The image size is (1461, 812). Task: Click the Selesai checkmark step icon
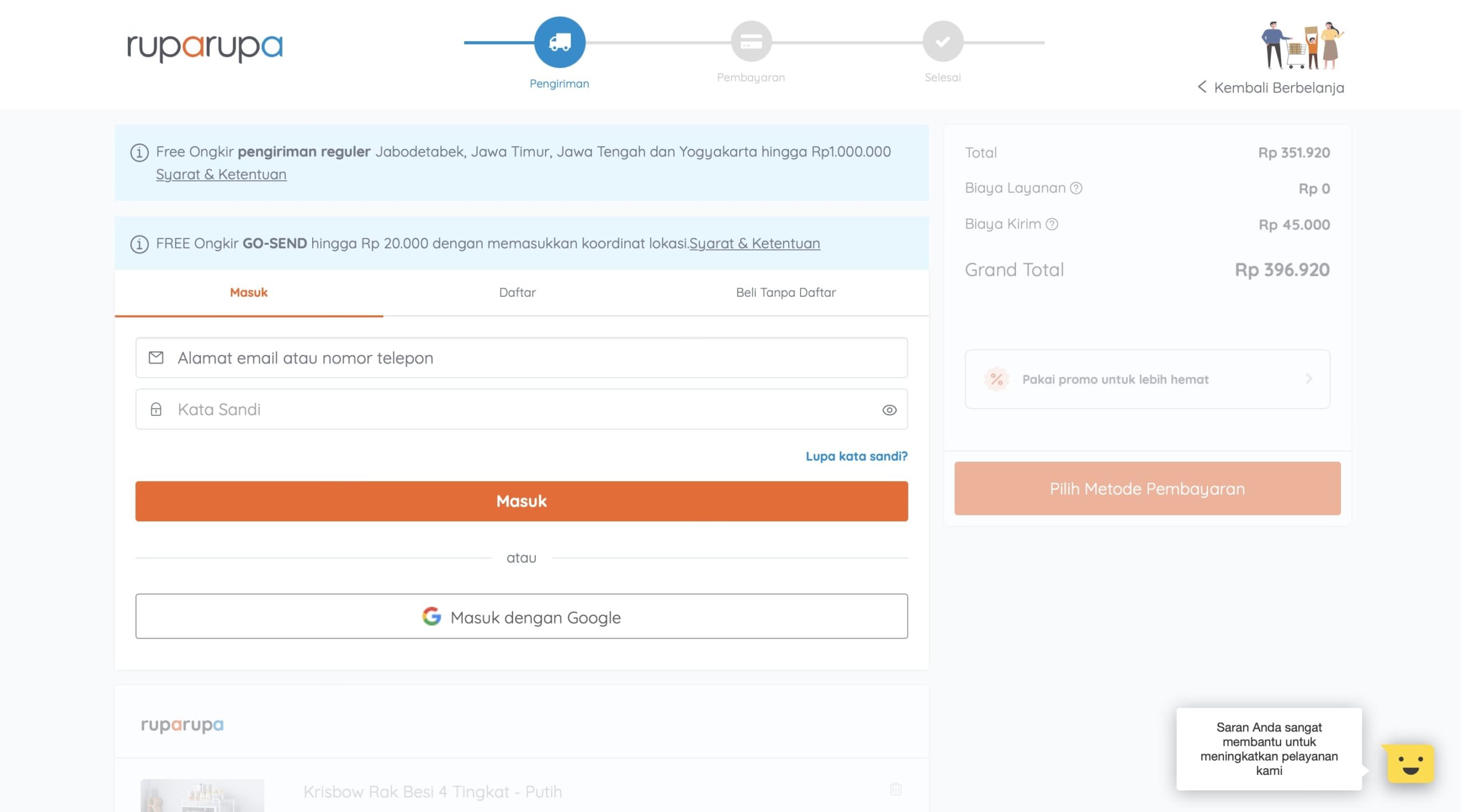(x=943, y=42)
